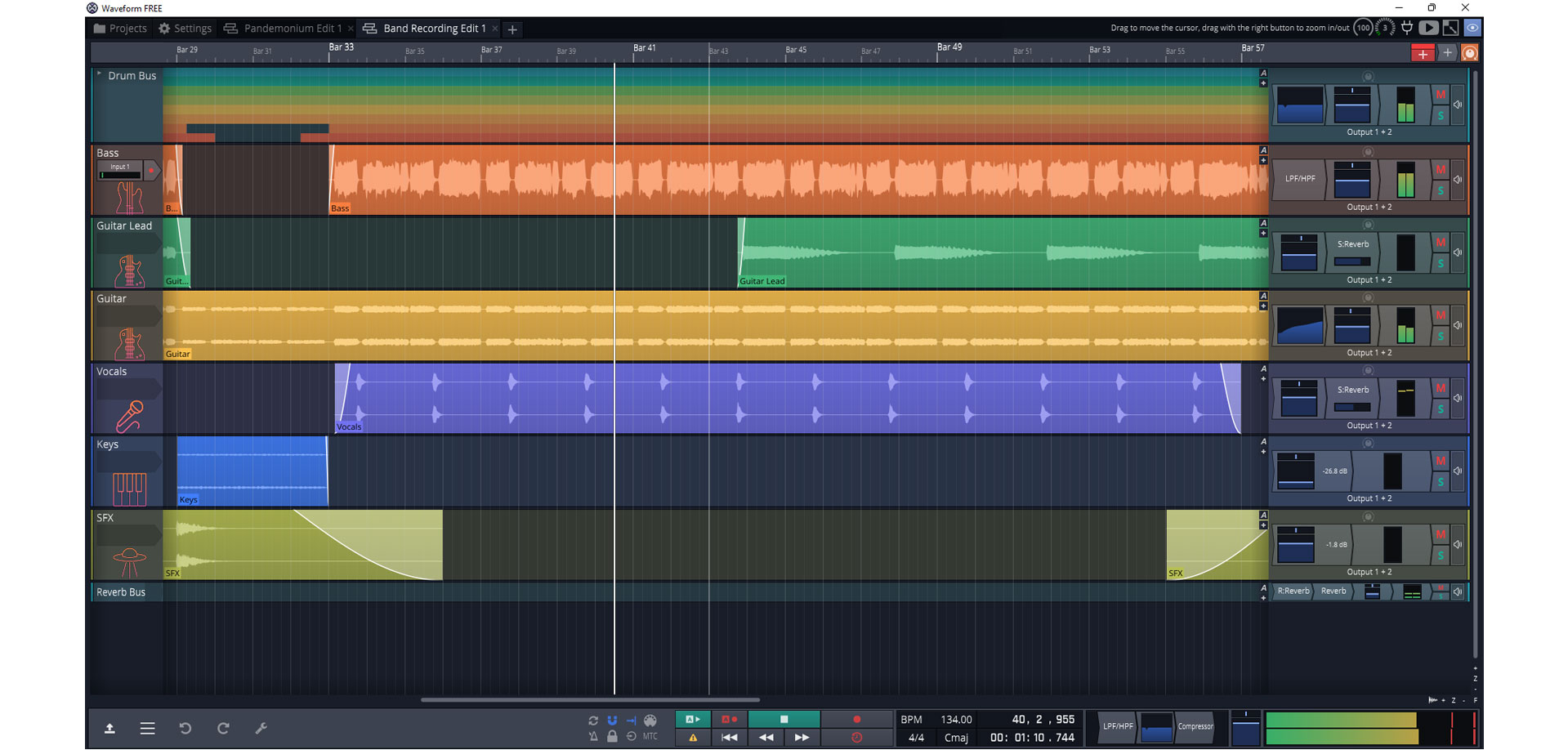This screenshot has width=1568, height=750.
Task: Open the Bass track Input 1 selector
Action: 120,171
